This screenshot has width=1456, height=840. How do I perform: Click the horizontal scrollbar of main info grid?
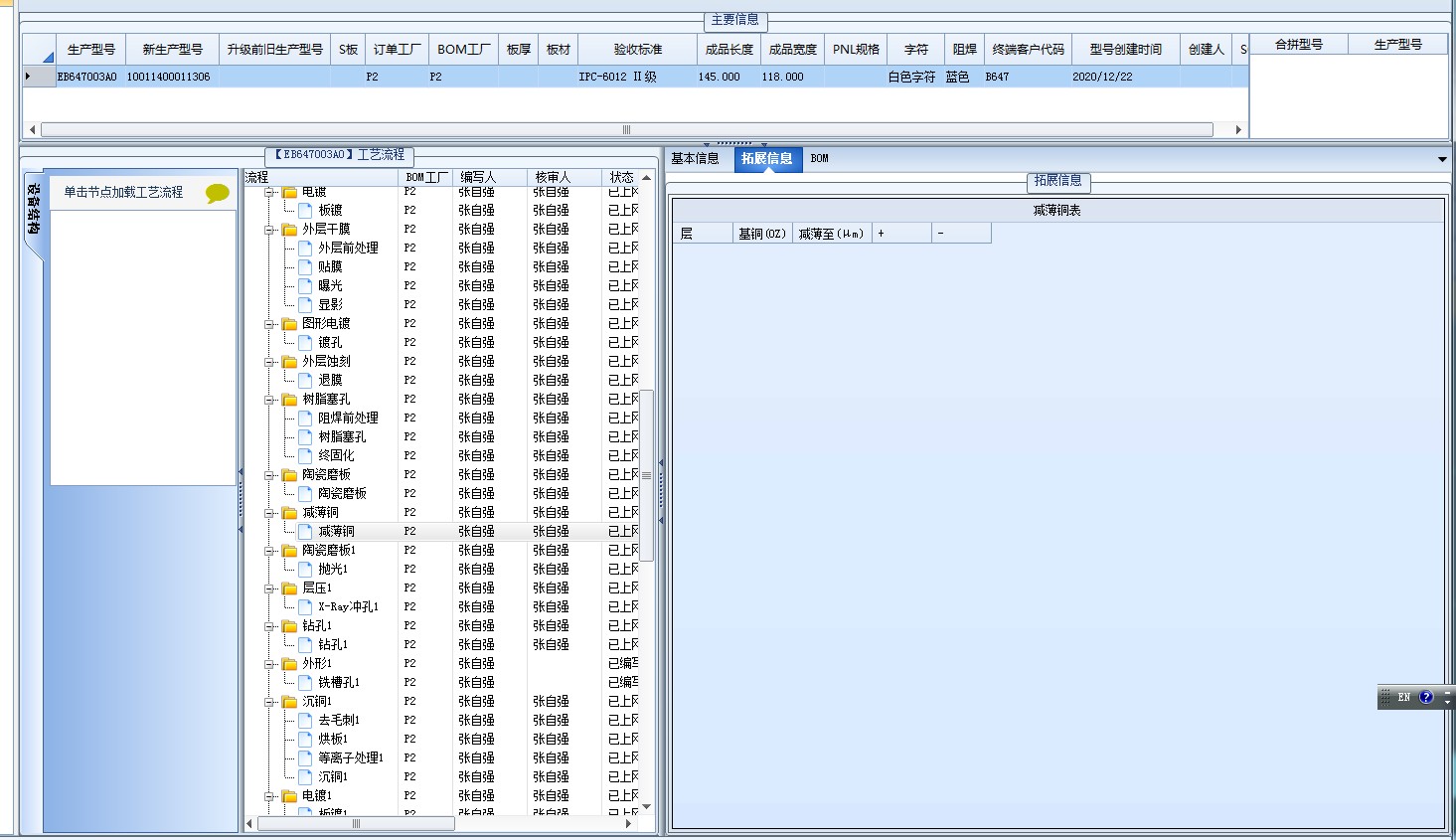(x=626, y=129)
